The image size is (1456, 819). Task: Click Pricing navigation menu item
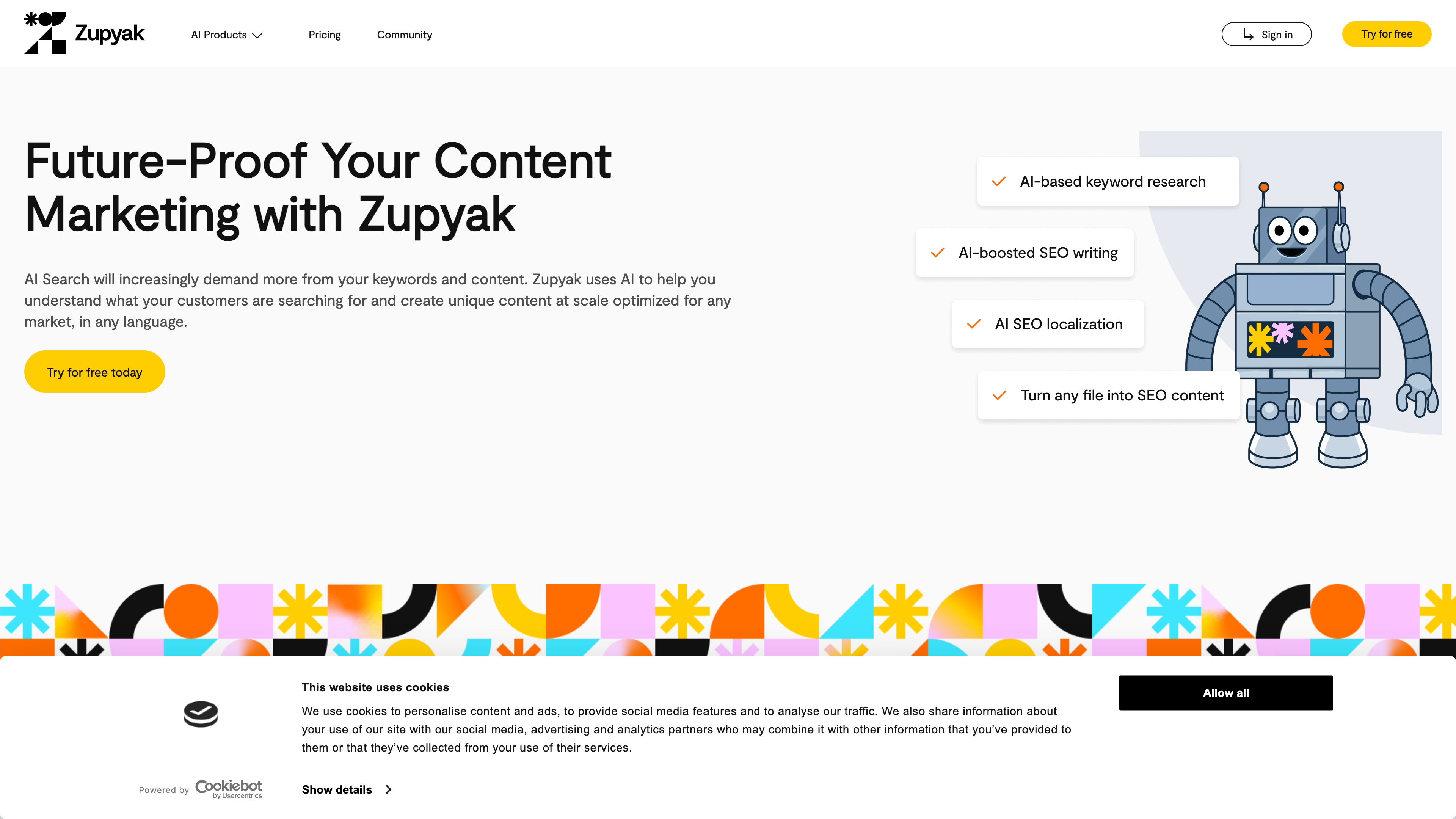(324, 34)
